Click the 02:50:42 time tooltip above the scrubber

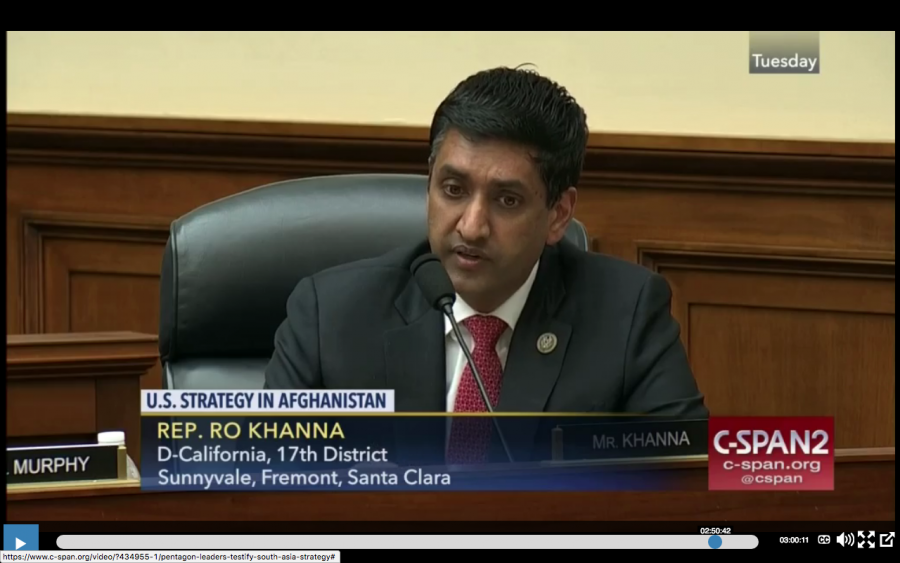point(715,530)
